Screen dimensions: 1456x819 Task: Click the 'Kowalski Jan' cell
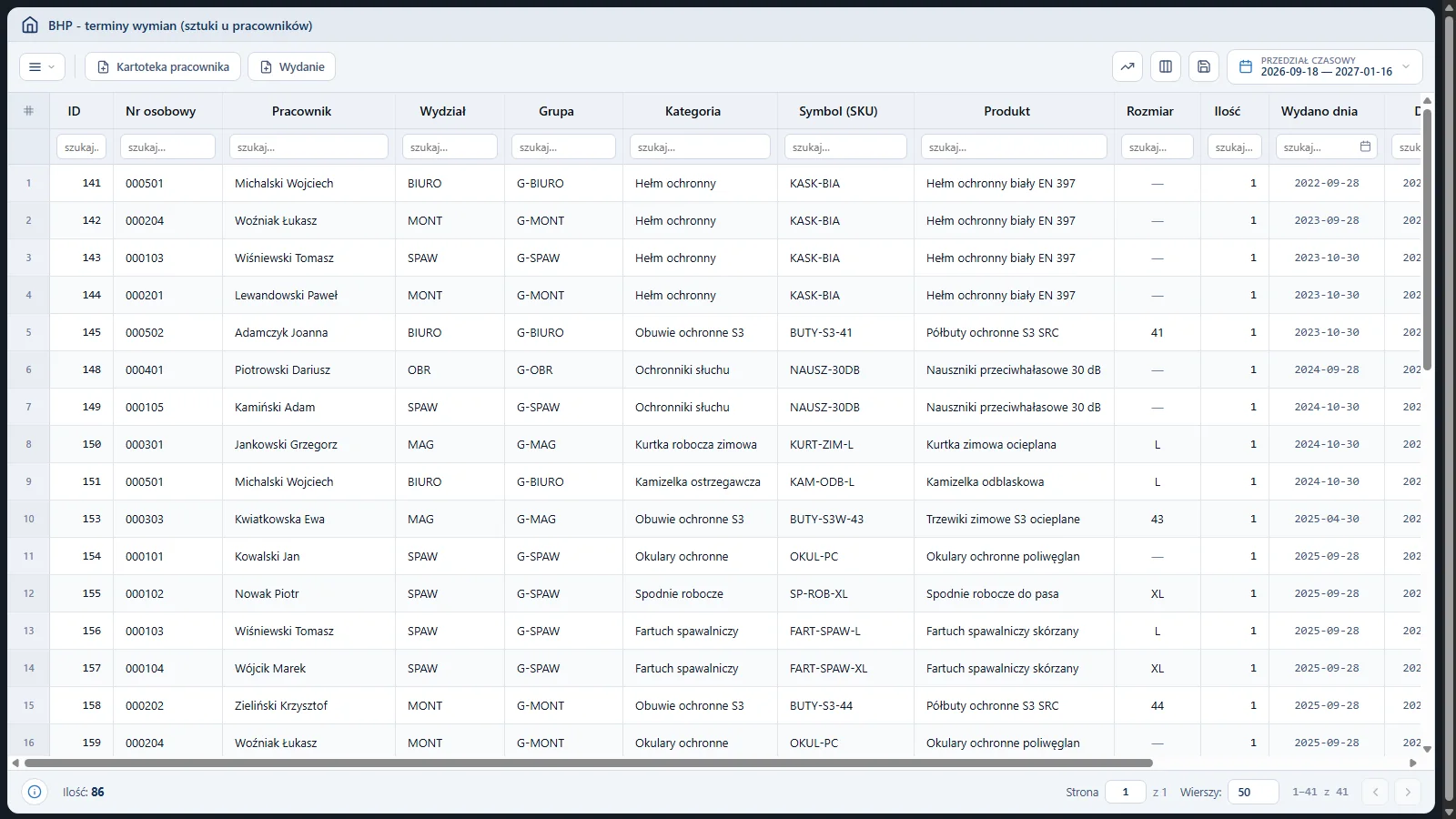click(x=309, y=556)
